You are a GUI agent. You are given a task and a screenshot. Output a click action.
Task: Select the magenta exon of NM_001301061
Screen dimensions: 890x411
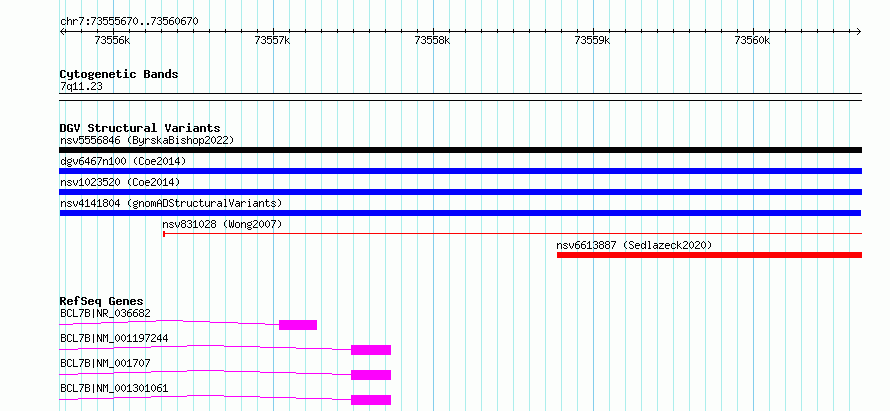(371, 400)
